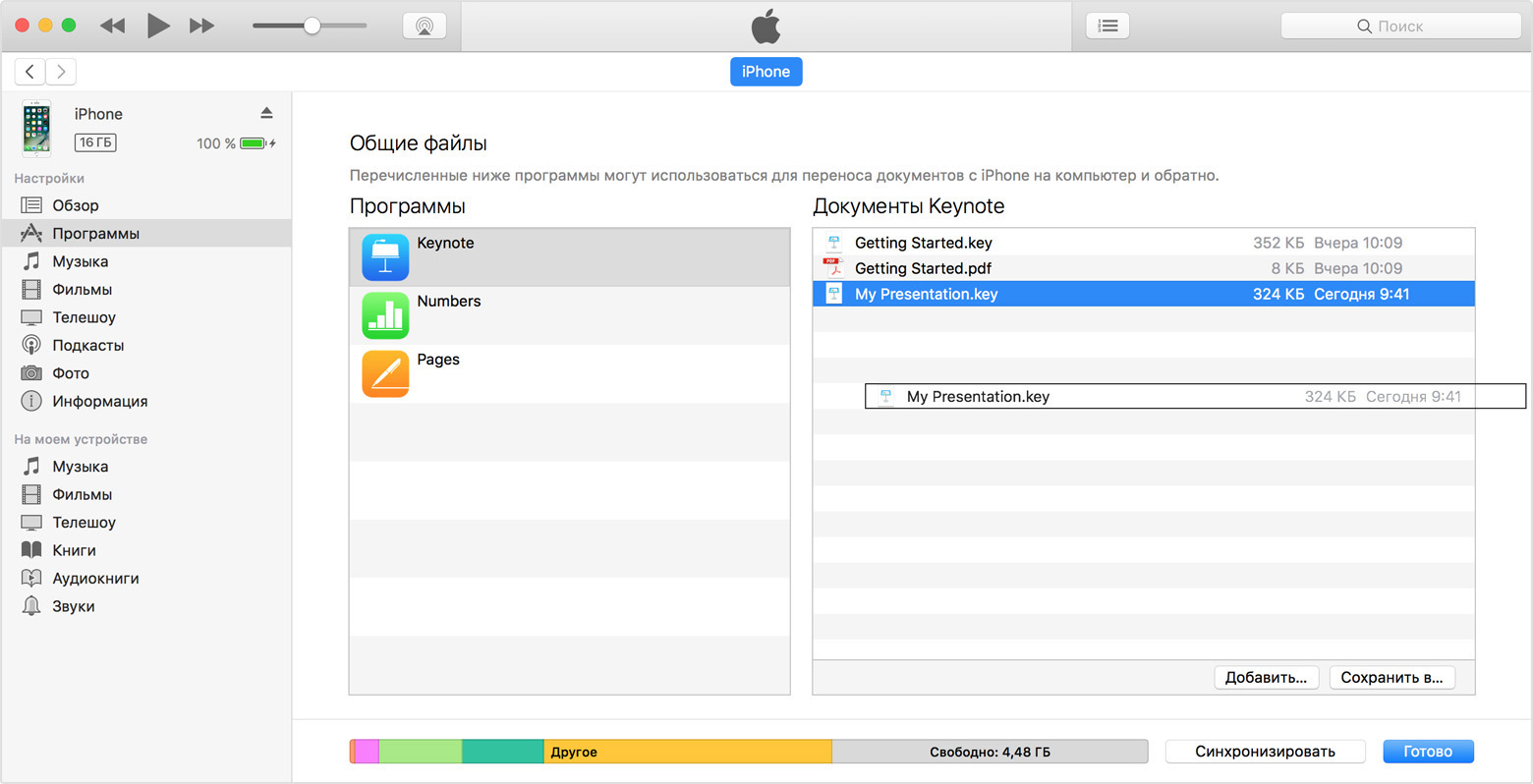
Task: Click the yellow Другое storage segment
Action: click(x=688, y=752)
